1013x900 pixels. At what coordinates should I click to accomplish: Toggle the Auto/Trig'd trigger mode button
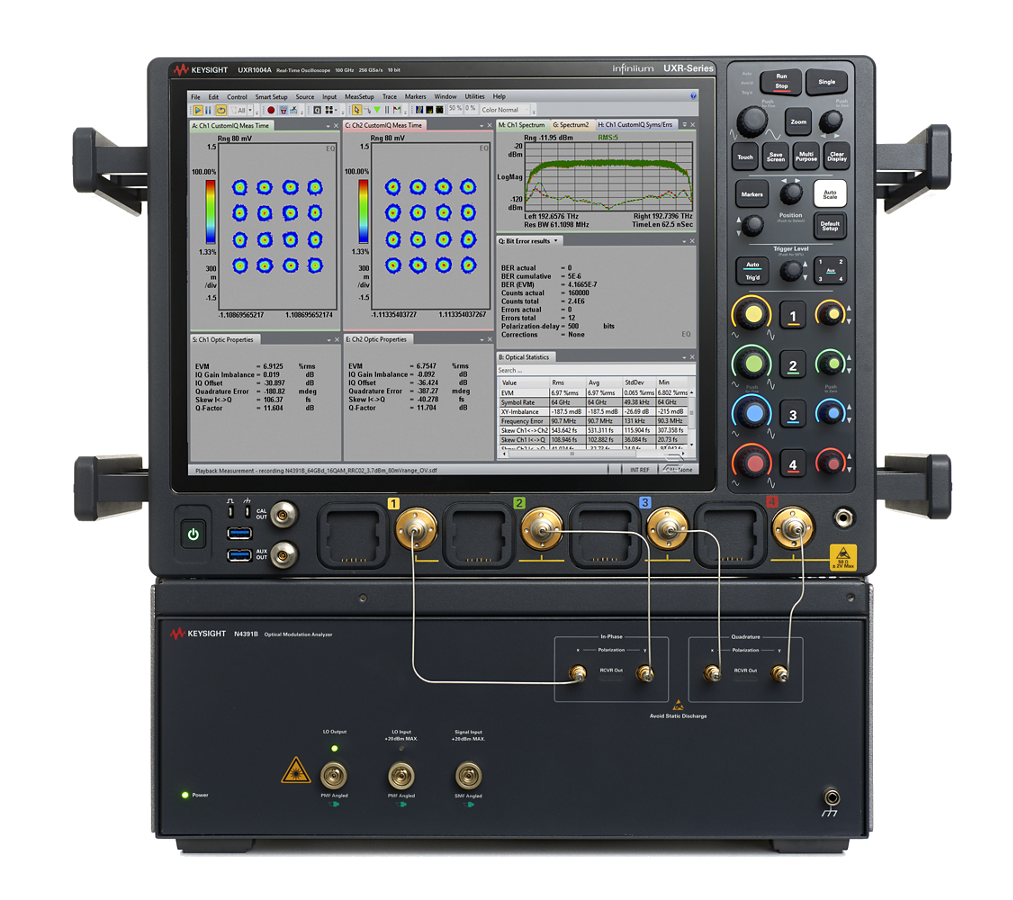[x=752, y=271]
